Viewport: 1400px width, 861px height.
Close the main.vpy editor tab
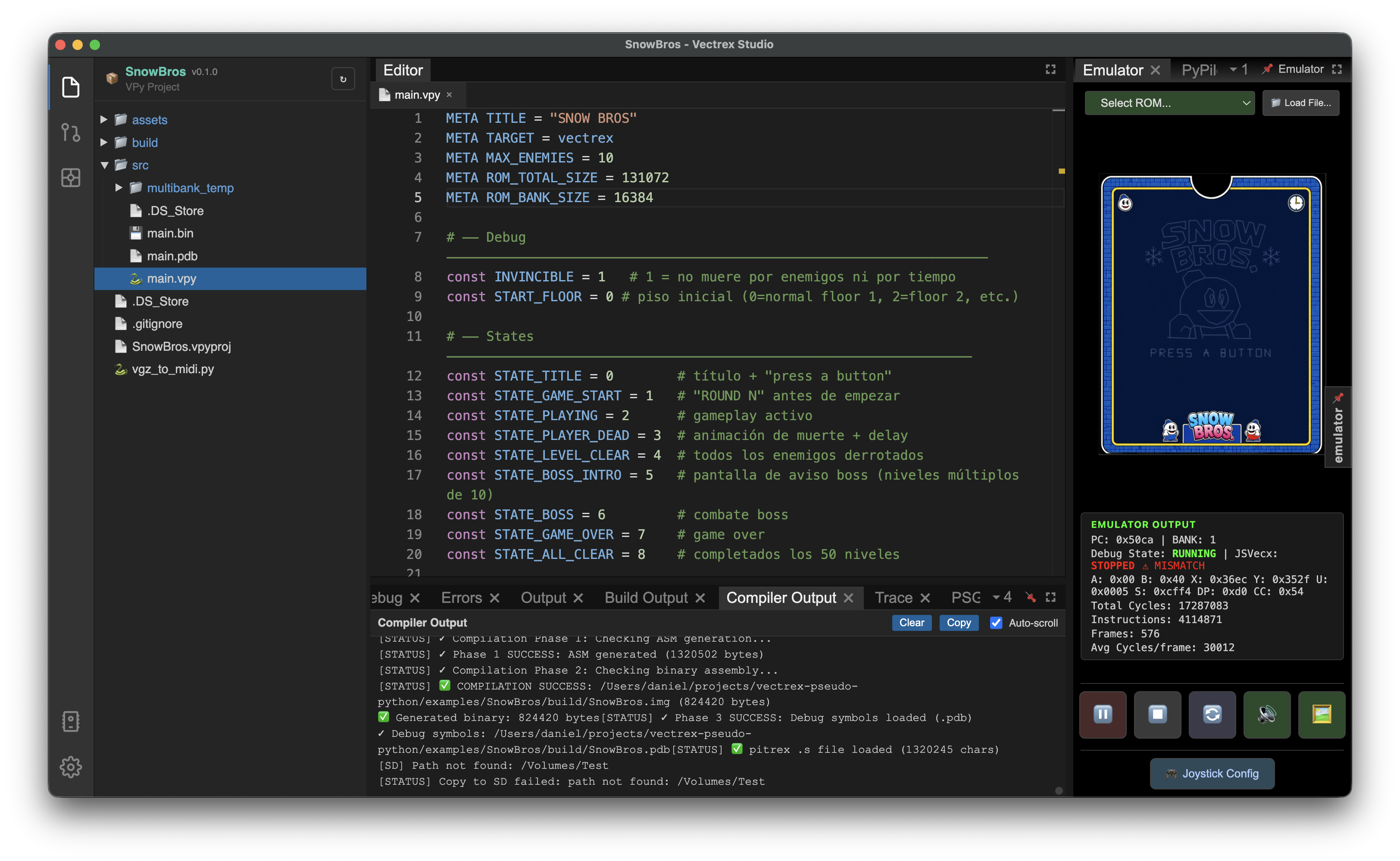tap(450, 94)
